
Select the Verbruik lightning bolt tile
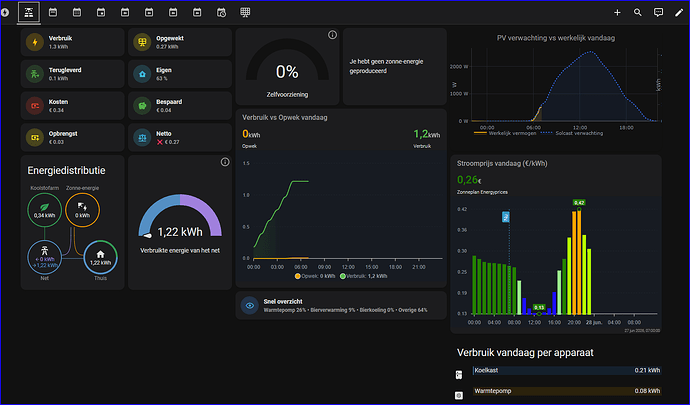pyautogui.click(x=73, y=42)
